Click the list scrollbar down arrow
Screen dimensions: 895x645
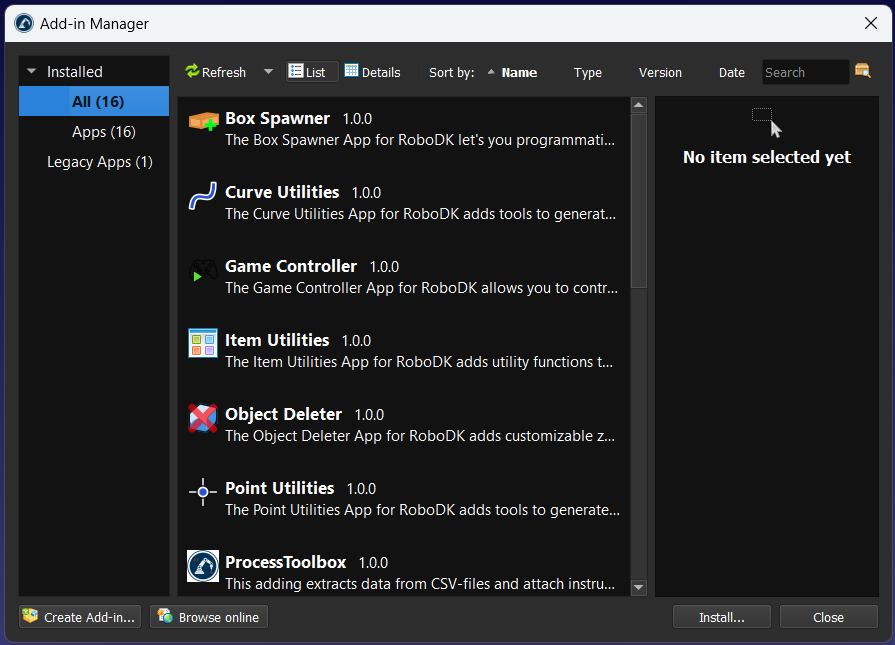pyautogui.click(x=639, y=587)
